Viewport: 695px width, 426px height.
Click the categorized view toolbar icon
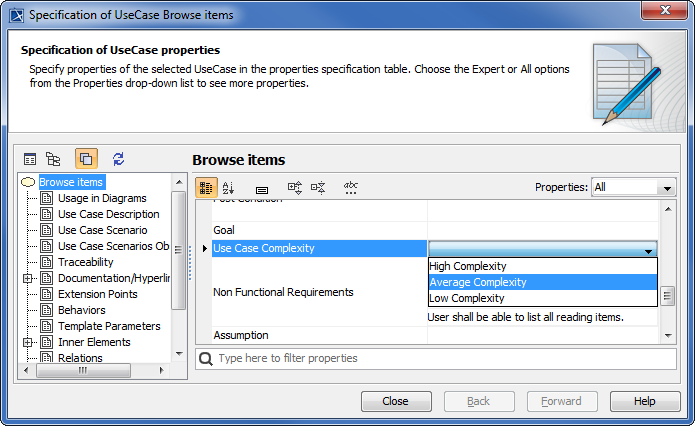[206, 187]
